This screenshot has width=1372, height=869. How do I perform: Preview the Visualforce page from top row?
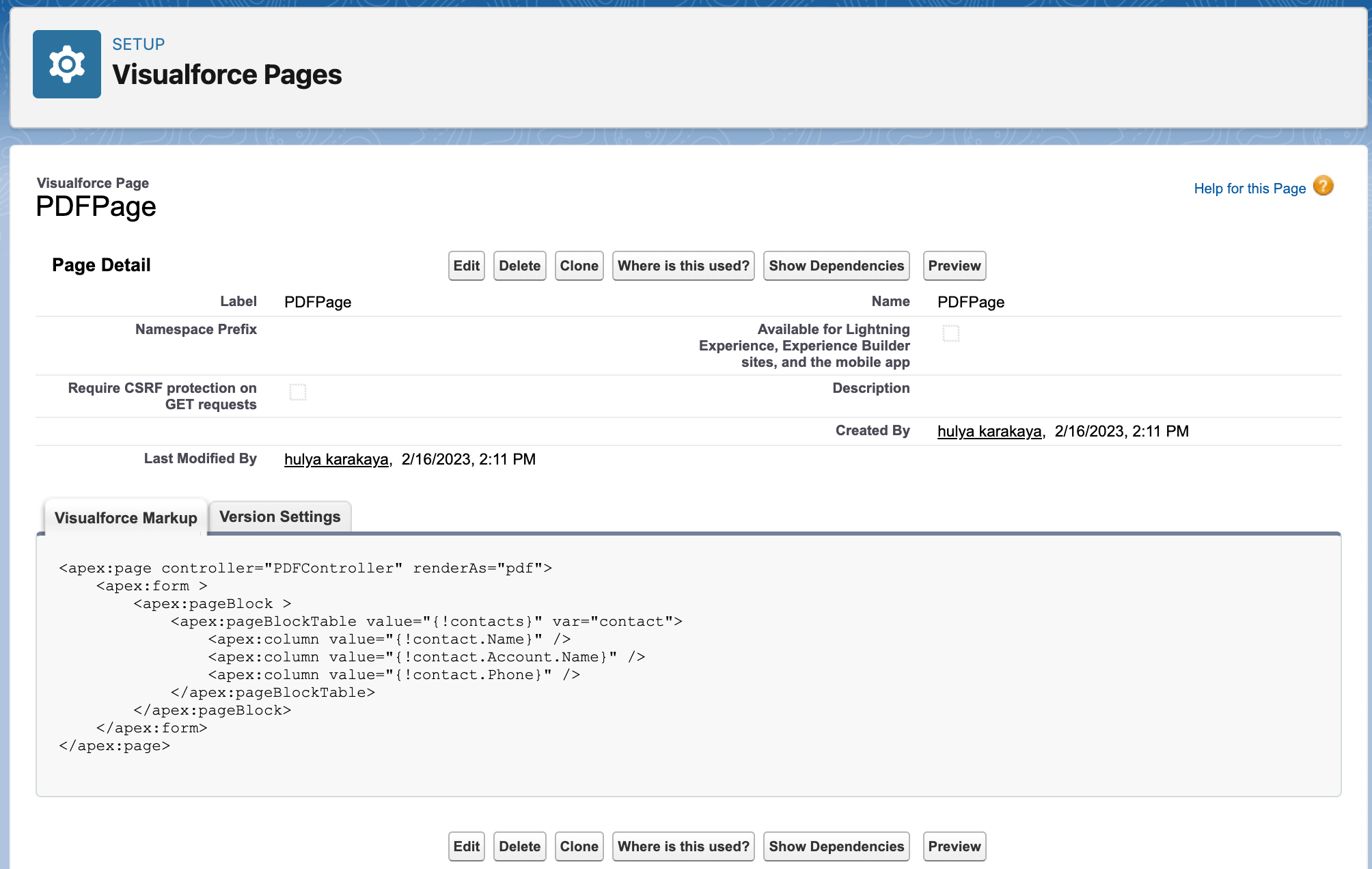(x=954, y=266)
